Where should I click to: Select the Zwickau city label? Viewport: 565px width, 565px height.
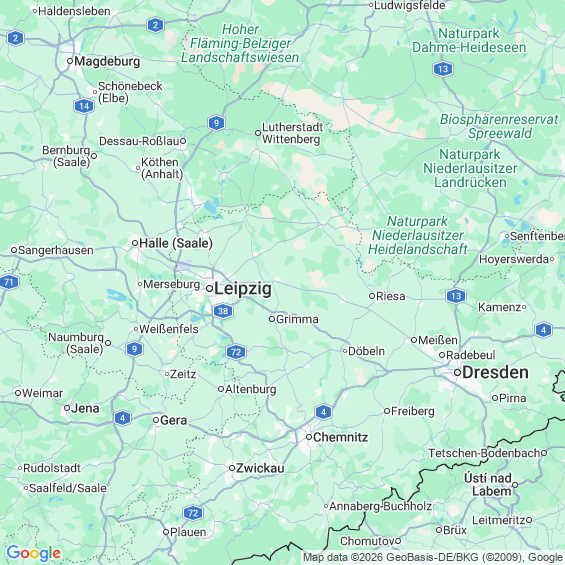pos(260,468)
